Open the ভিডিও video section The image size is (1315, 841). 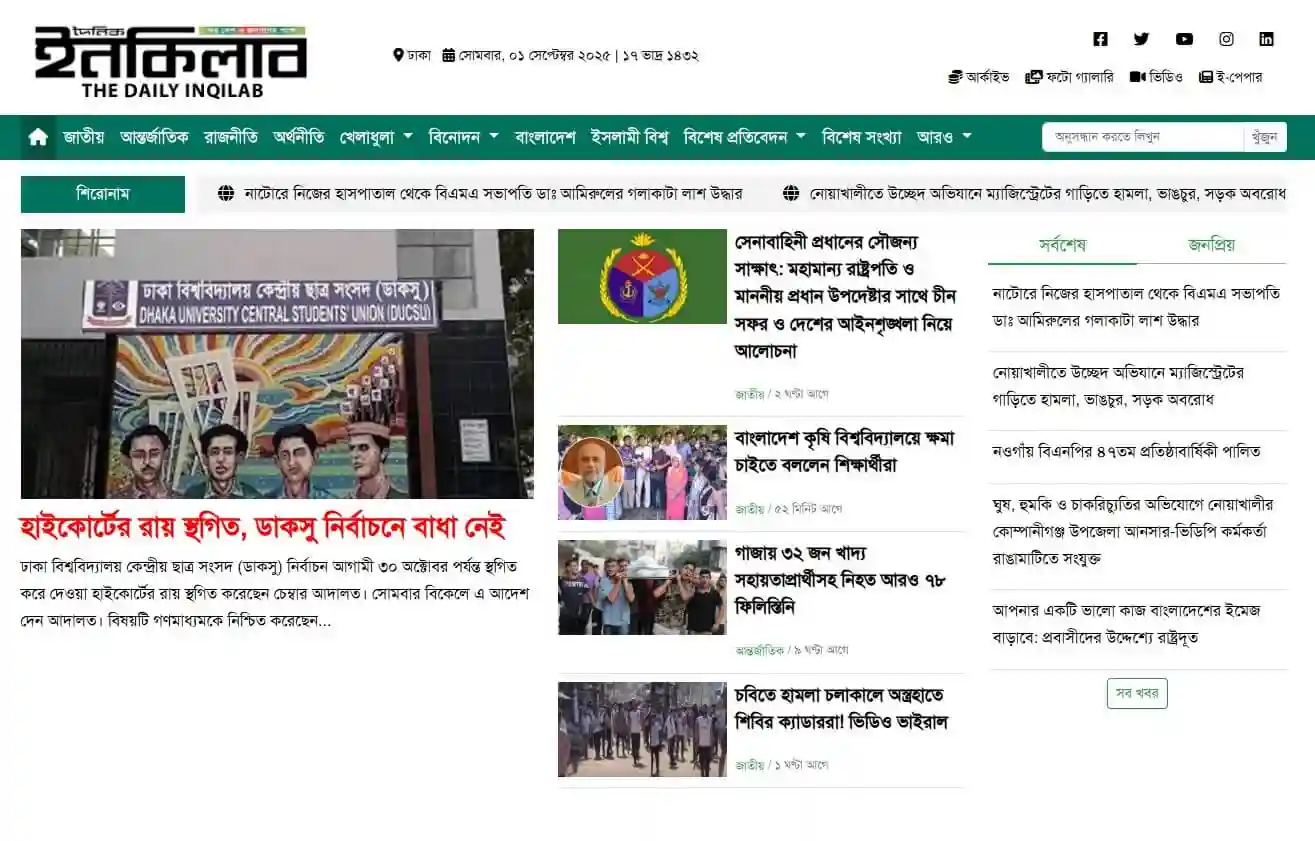[x=1156, y=77]
